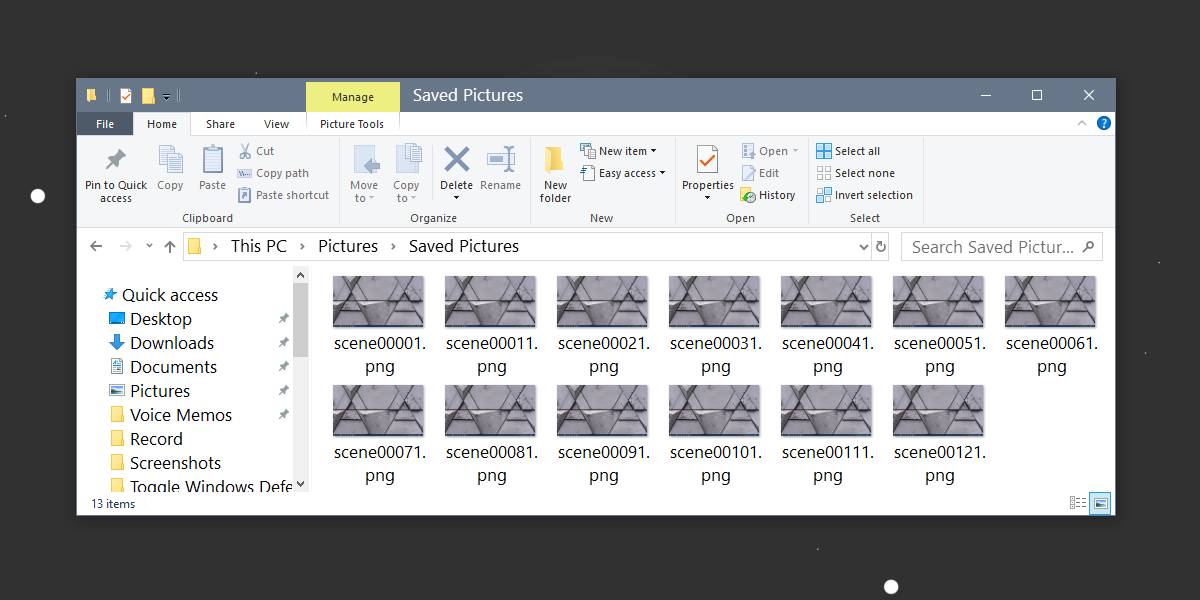Expand the Properties dropdown arrow
1200x600 pixels.
click(x=707, y=198)
